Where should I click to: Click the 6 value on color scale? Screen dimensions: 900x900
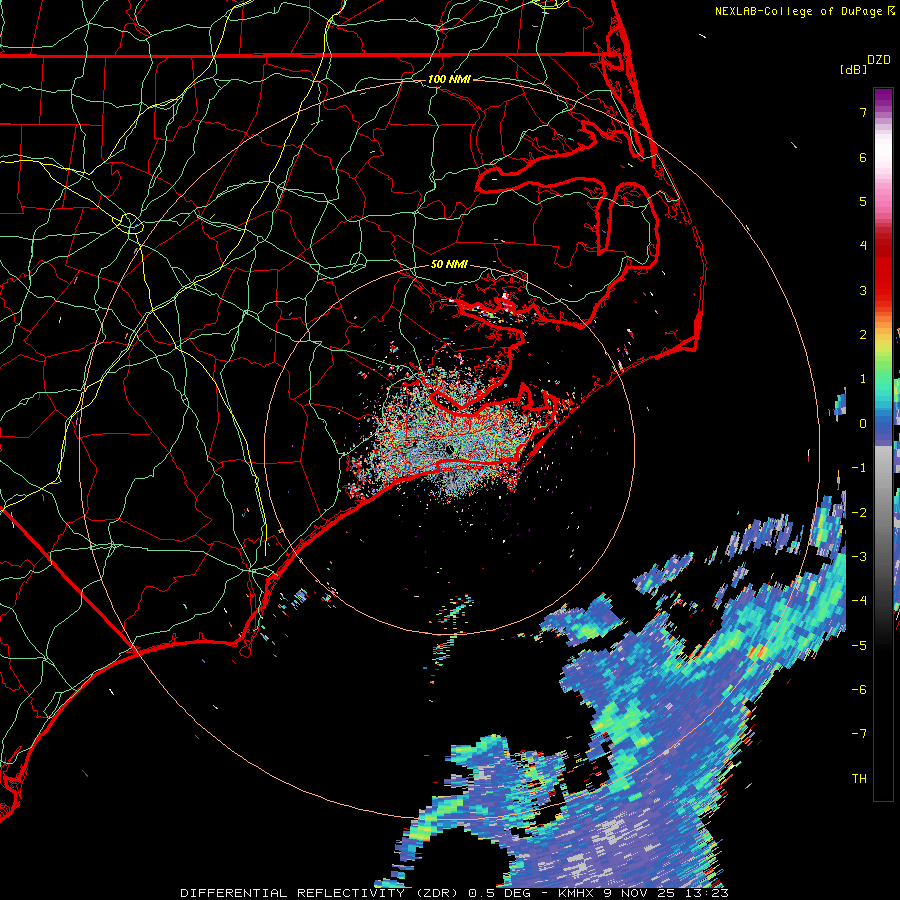tap(863, 157)
